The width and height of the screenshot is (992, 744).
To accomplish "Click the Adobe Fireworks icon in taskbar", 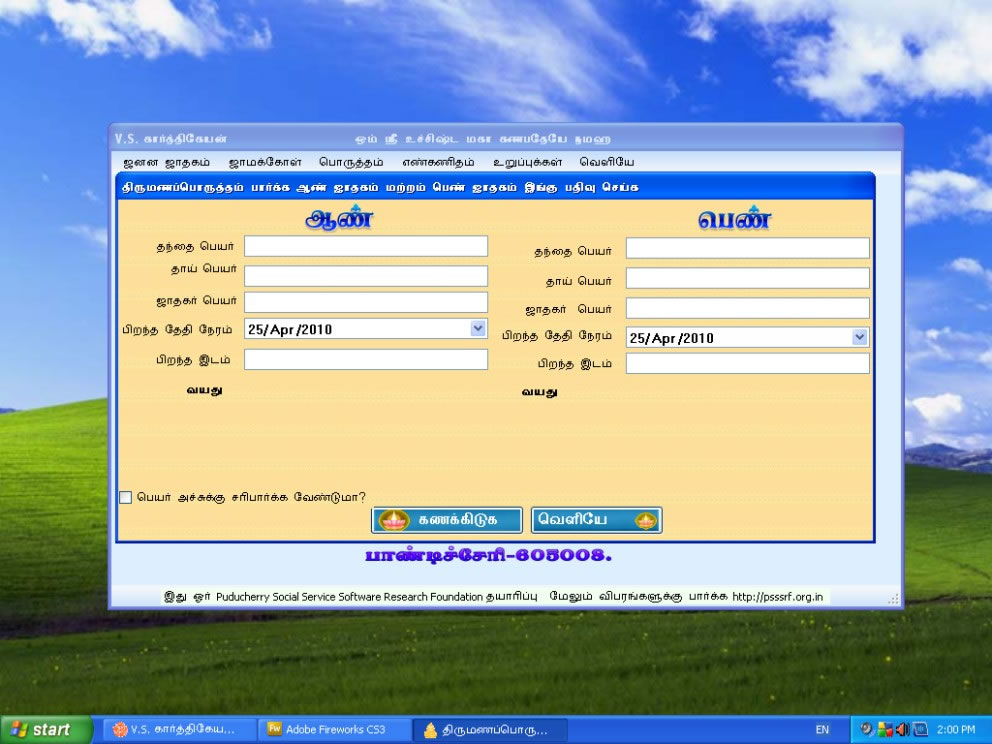I will click(x=275, y=729).
